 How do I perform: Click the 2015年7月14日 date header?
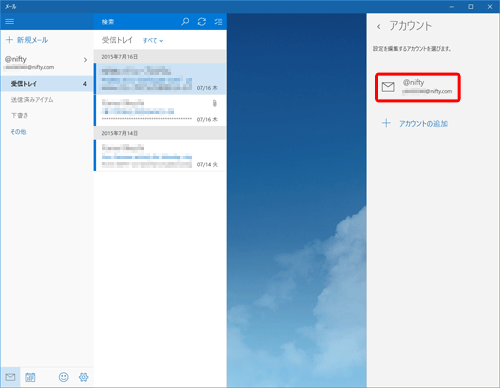160,133
